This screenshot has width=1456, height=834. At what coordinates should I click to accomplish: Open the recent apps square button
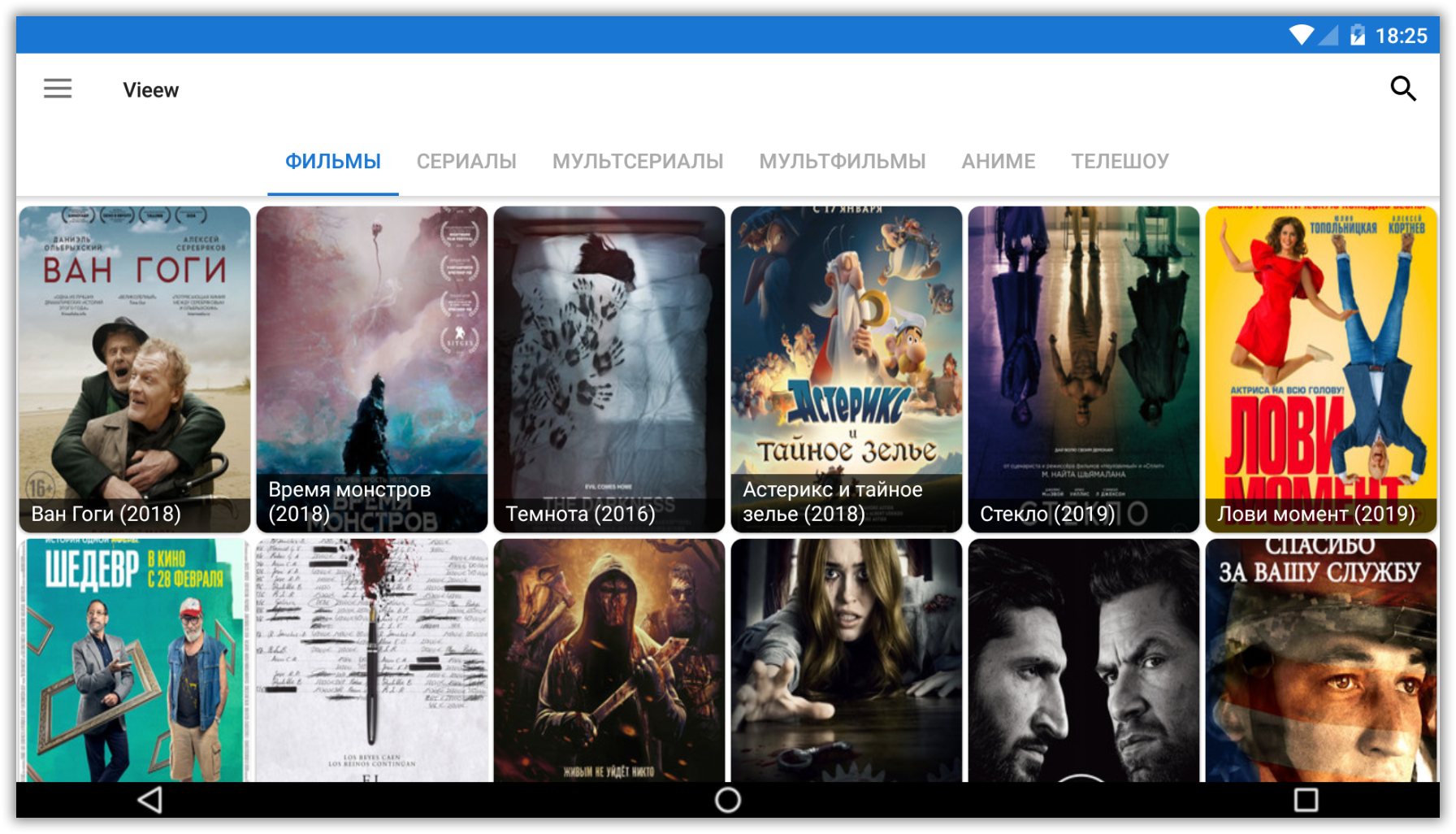(x=1306, y=800)
